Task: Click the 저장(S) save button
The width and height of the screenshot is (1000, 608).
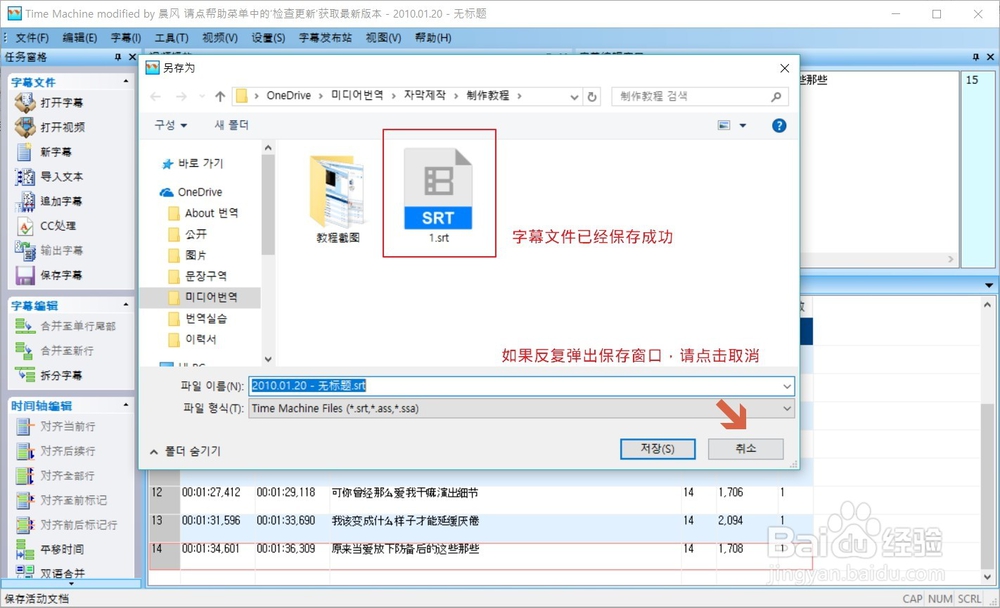Action: (657, 448)
